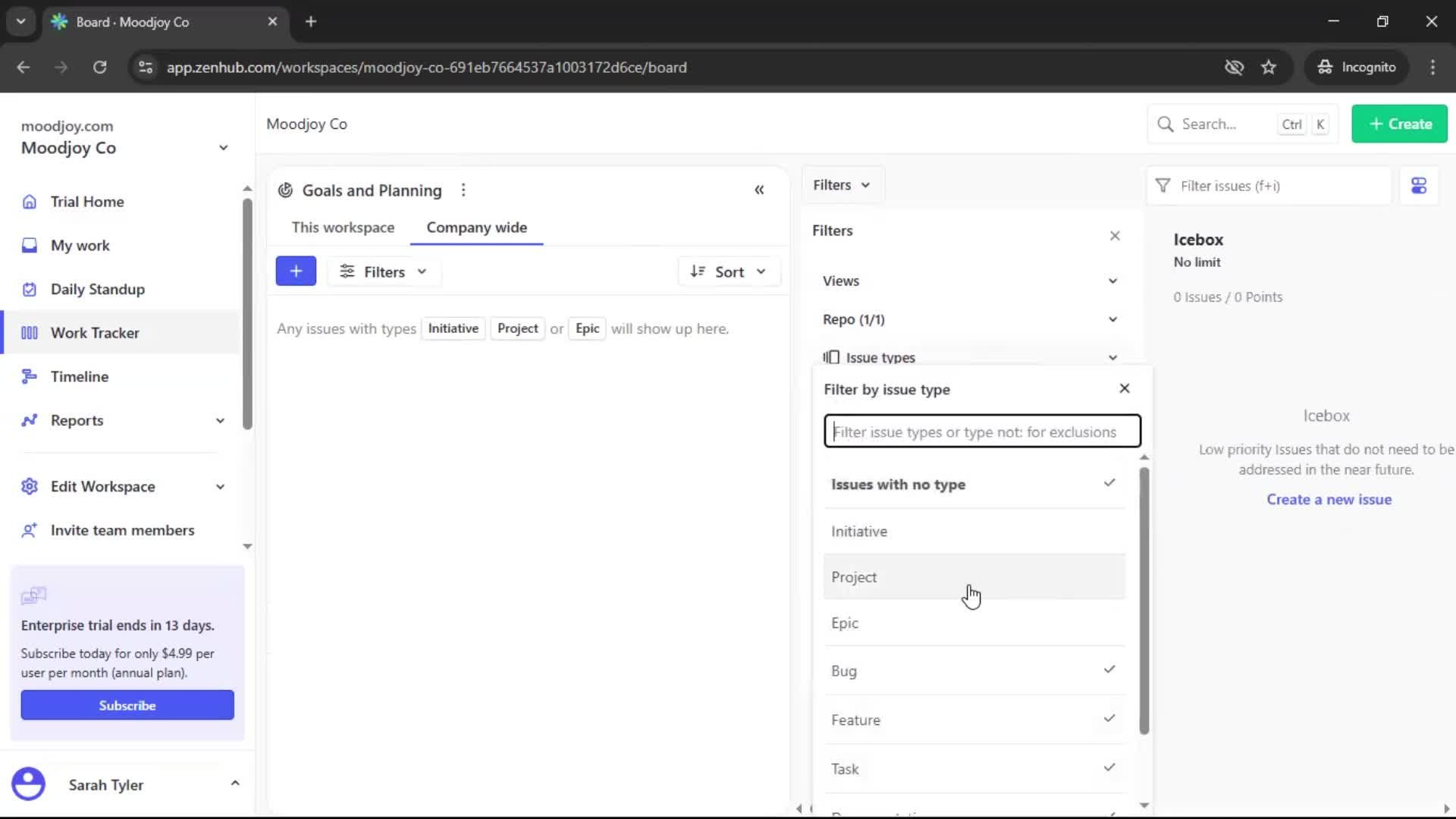Open the Reports section
This screenshot has height=819, width=1456.
point(77,420)
